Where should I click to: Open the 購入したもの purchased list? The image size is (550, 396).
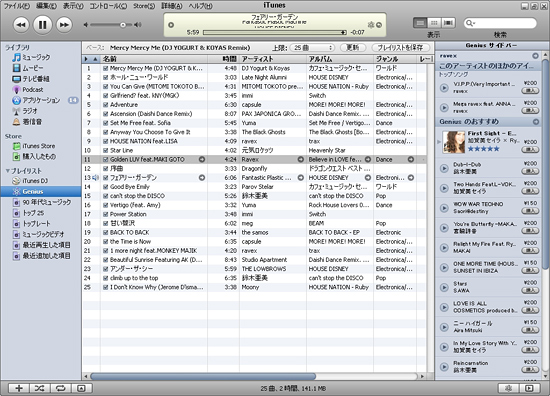pyautogui.click(x=34, y=156)
